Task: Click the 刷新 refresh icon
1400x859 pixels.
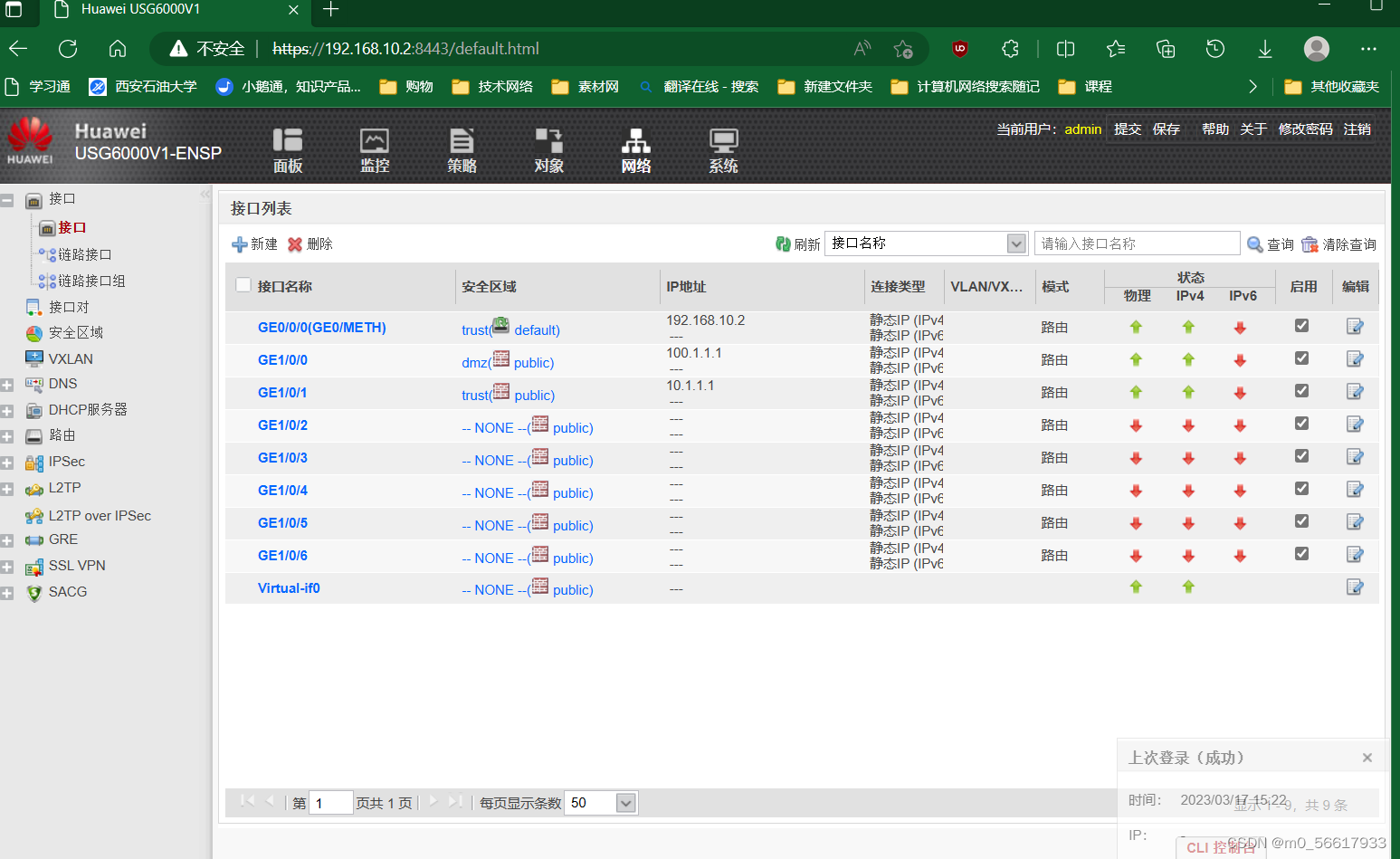Action: (783, 244)
